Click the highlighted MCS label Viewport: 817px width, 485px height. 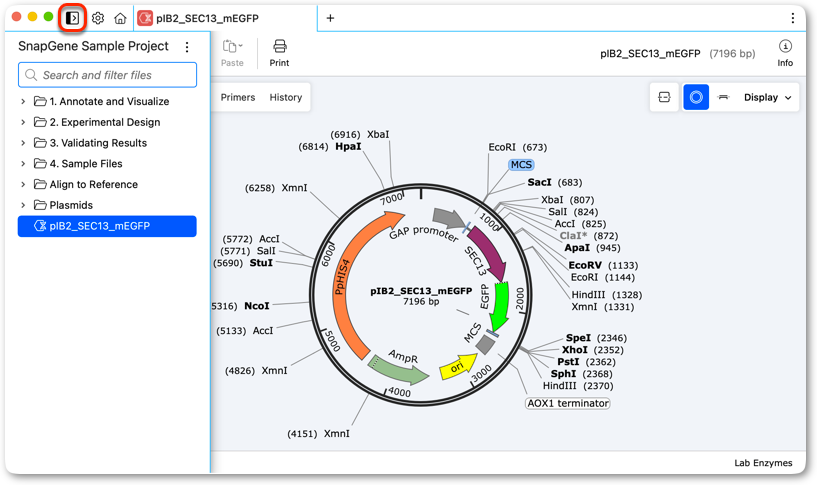(521, 165)
